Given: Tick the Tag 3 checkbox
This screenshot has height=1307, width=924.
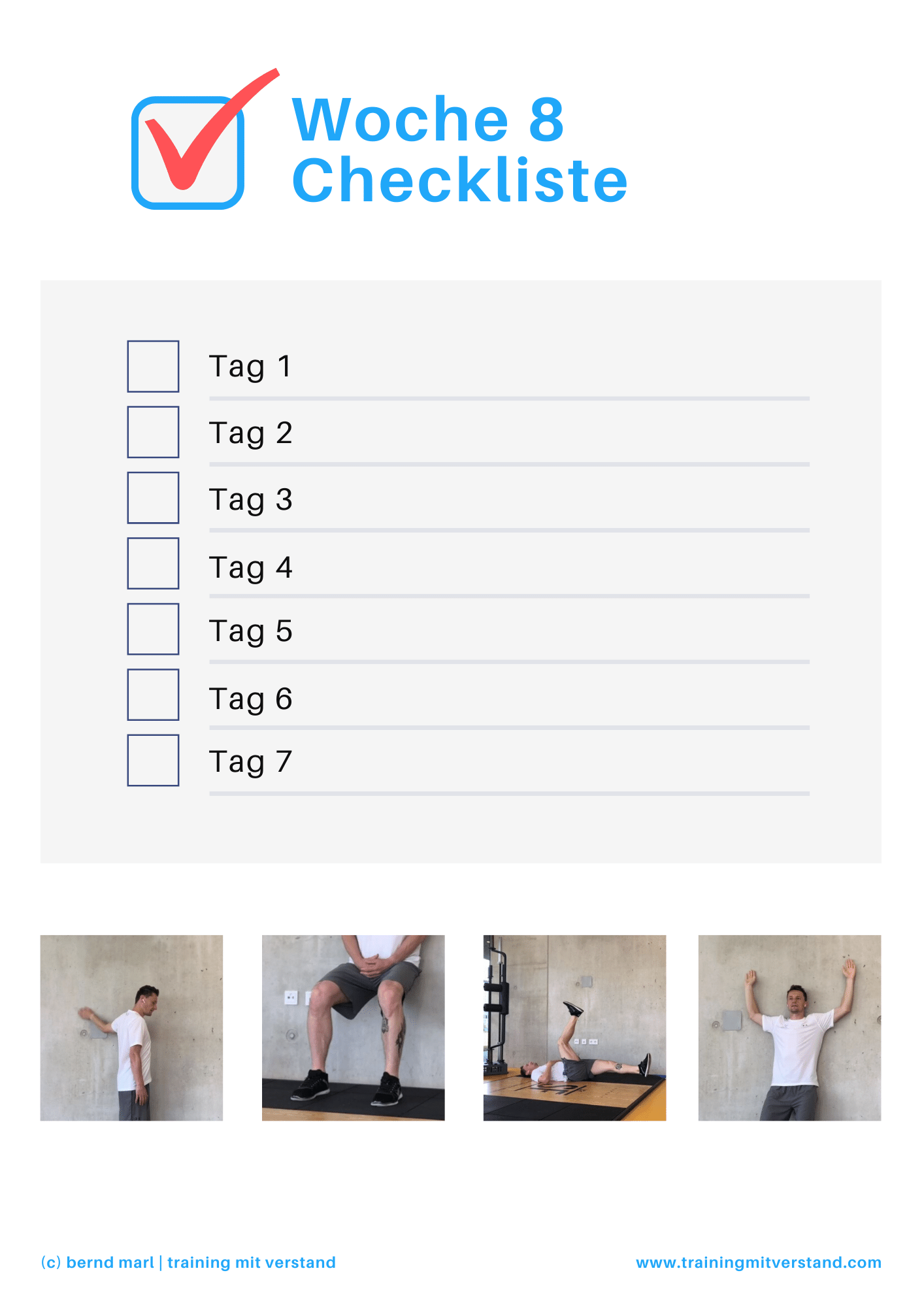Looking at the screenshot, I should 153,497.
